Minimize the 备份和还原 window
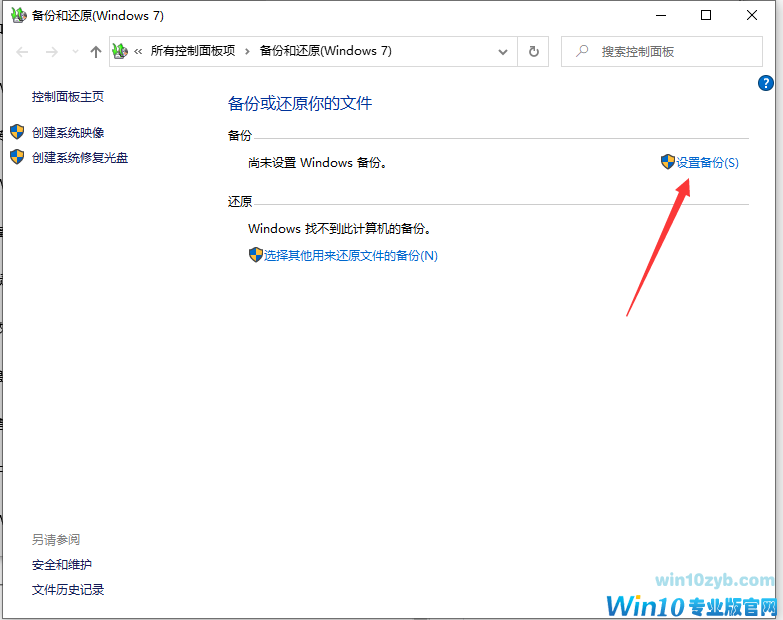Viewport: 783px width, 620px height. [x=661, y=15]
